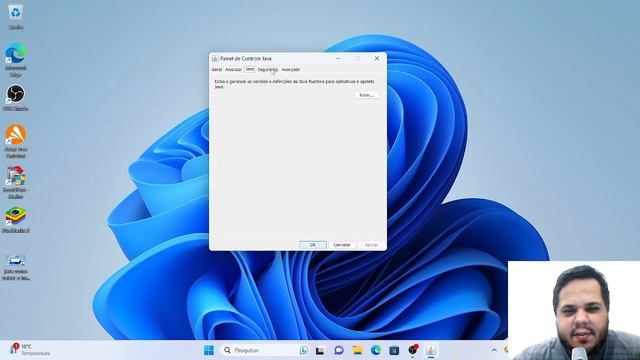This screenshot has width=640, height=360.
Task: Open Microsoft Edge on the taskbar
Action: (376, 350)
